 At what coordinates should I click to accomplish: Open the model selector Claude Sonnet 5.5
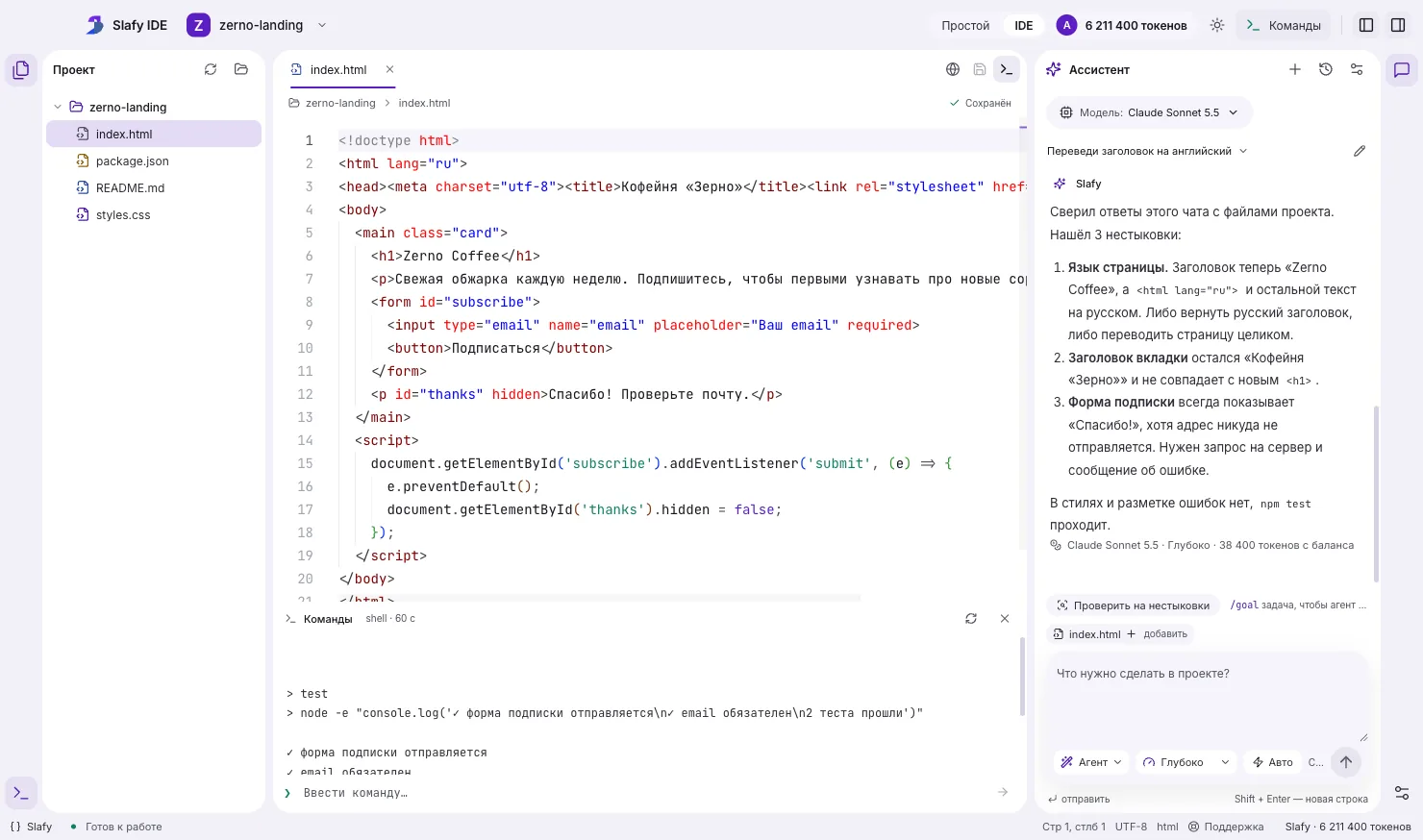1149,112
